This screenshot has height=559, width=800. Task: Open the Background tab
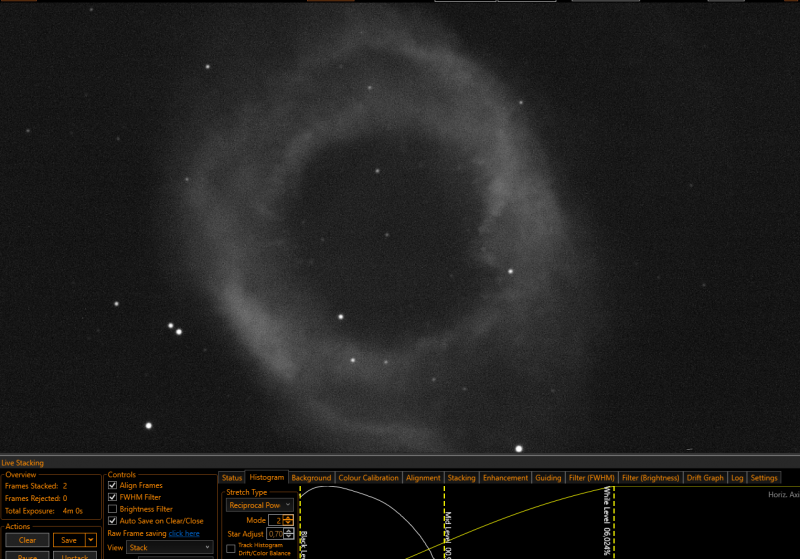pos(311,478)
